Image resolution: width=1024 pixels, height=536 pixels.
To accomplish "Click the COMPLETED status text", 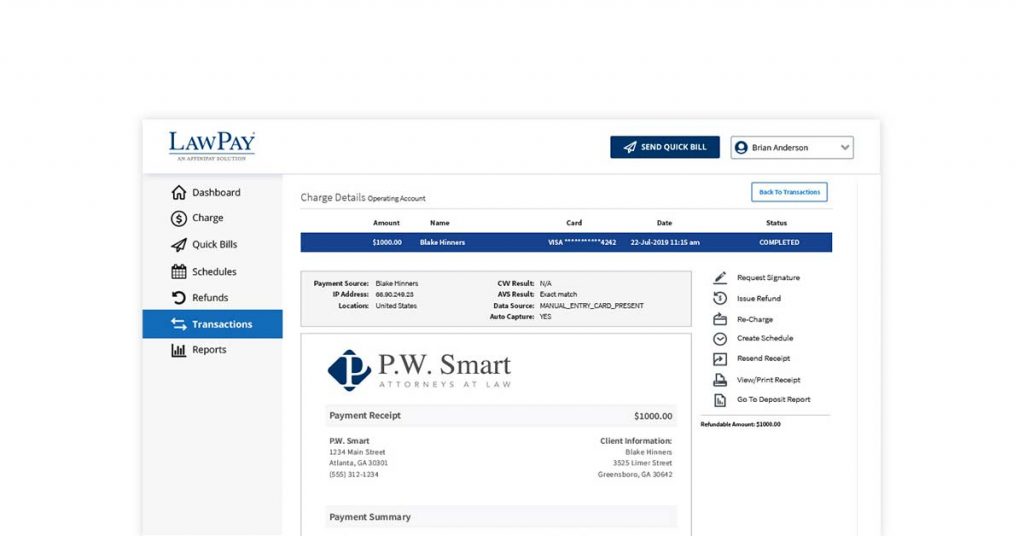I will coord(779,242).
